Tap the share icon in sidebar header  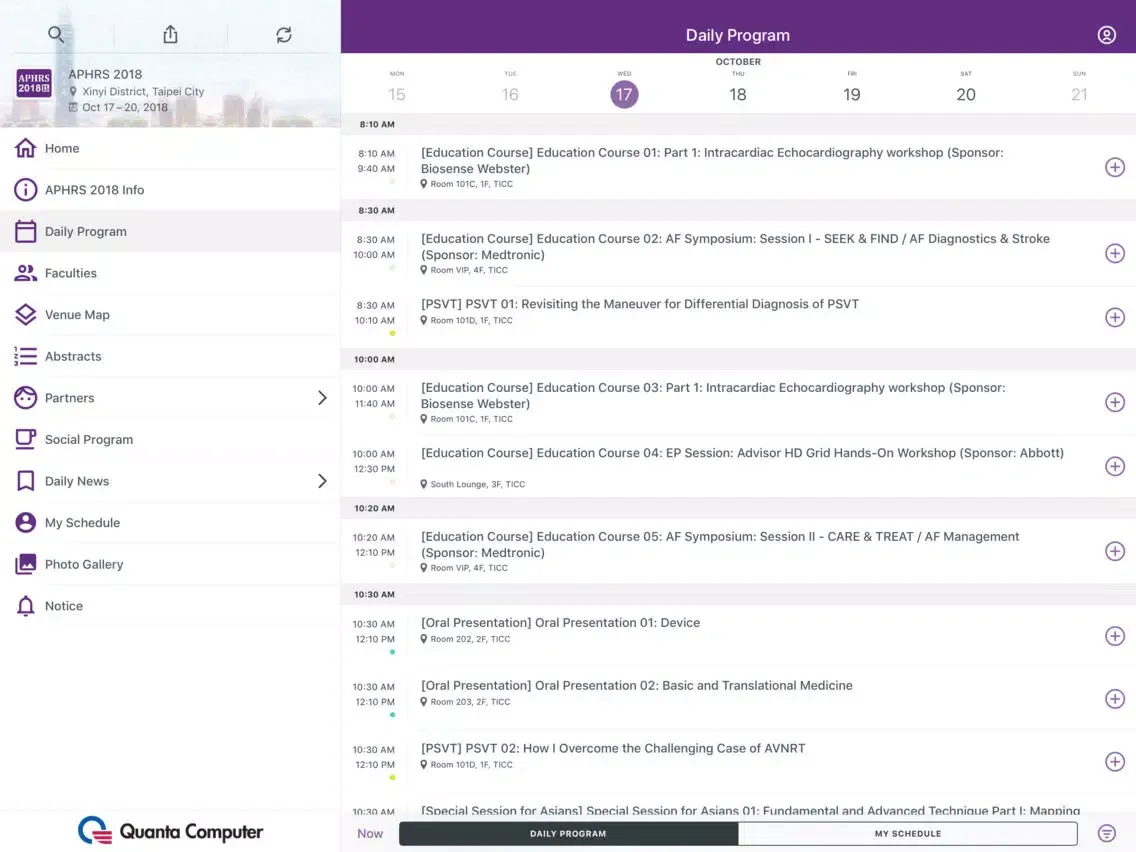pos(170,34)
